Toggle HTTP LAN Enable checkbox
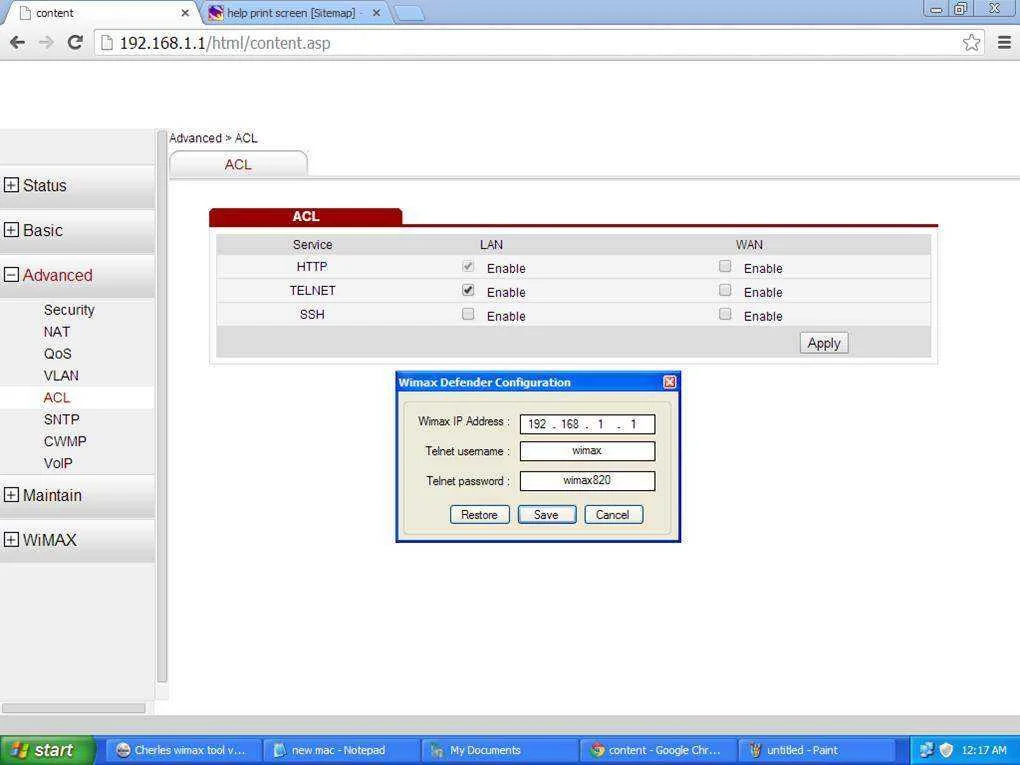Screen dimensions: 1020x765 click(x=468, y=267)
